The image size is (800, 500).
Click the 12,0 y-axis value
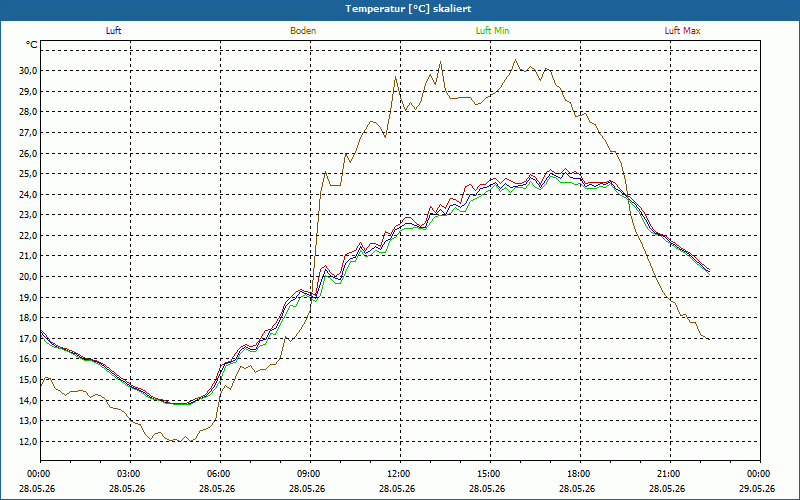click(29, 441)
